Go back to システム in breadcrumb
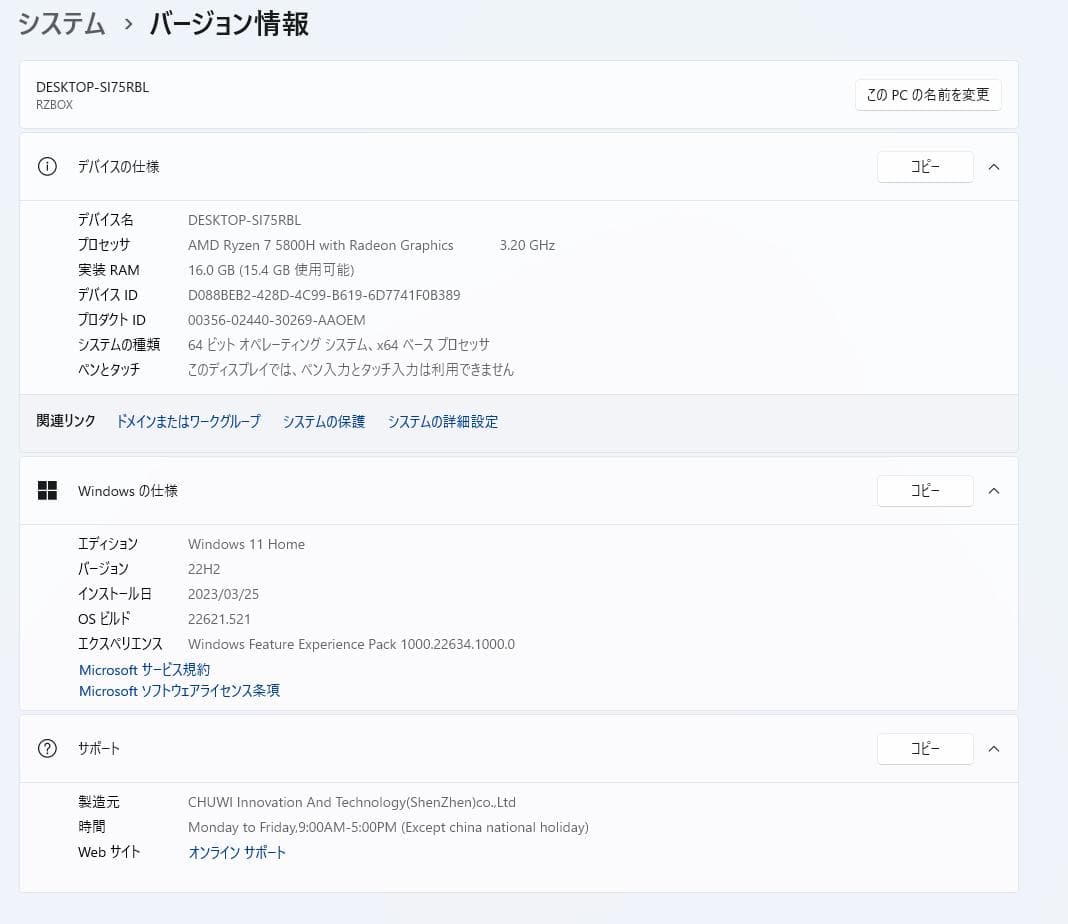1068x924 pixels. (x=62, y=24)
